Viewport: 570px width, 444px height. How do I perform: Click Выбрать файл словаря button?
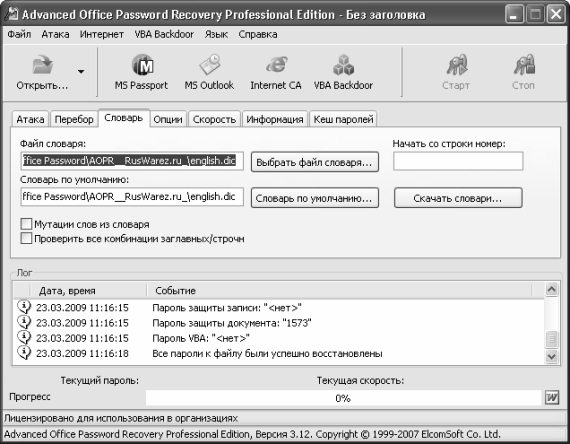click(314, 162)
